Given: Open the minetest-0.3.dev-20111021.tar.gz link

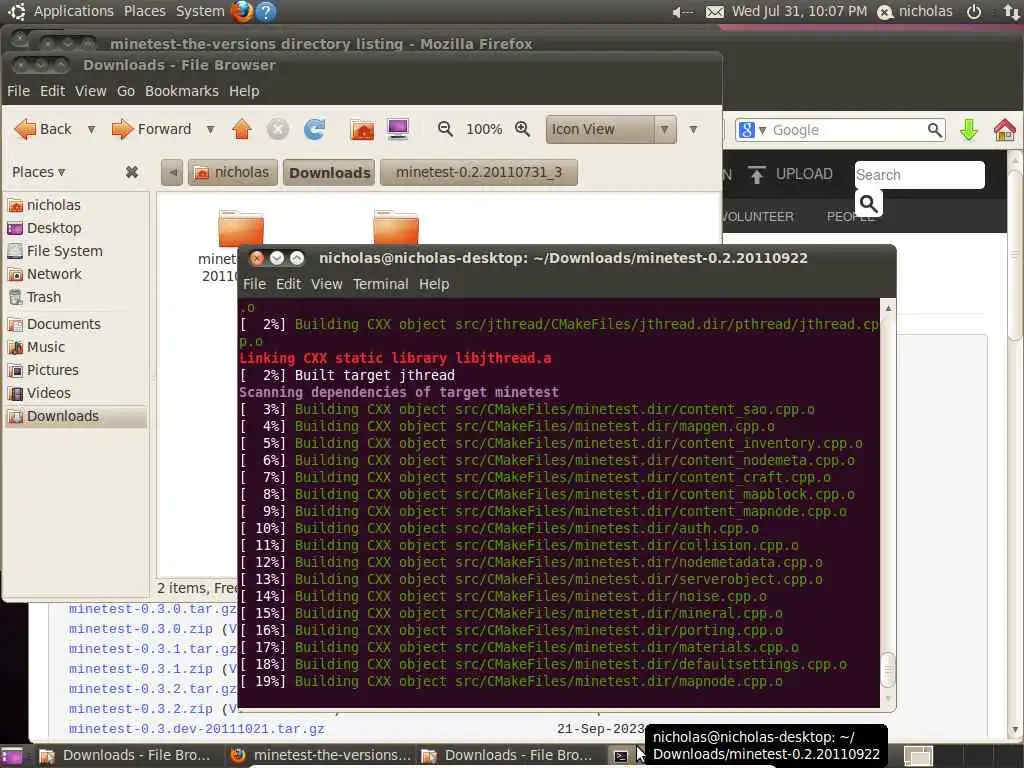Looking at the screenshot, I should tap(197, 729).
